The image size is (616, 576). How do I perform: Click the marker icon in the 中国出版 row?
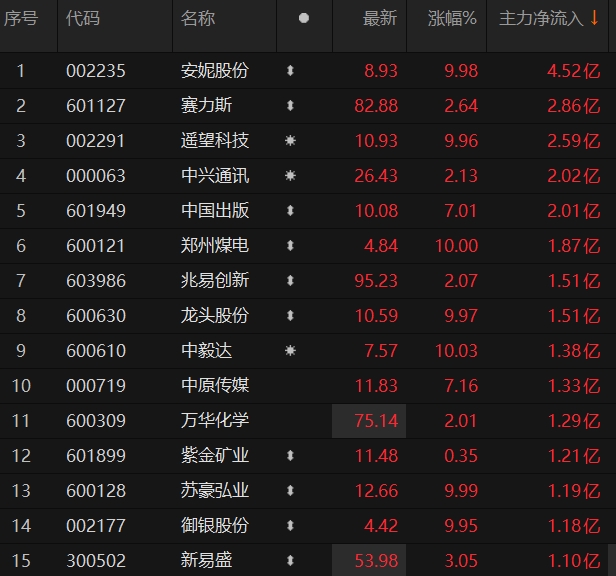coord(290,211)
